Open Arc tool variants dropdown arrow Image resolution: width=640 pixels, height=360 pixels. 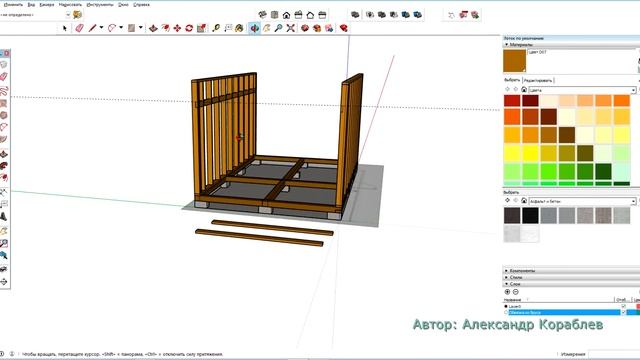[x=121, y=28]
